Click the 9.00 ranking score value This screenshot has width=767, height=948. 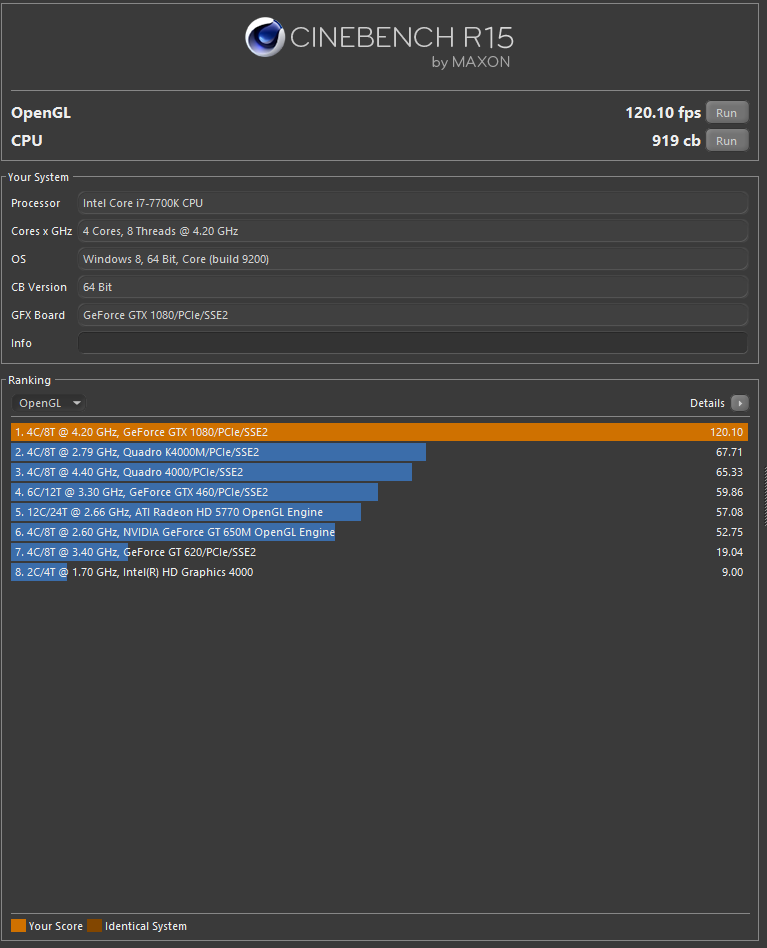(732, 571)
